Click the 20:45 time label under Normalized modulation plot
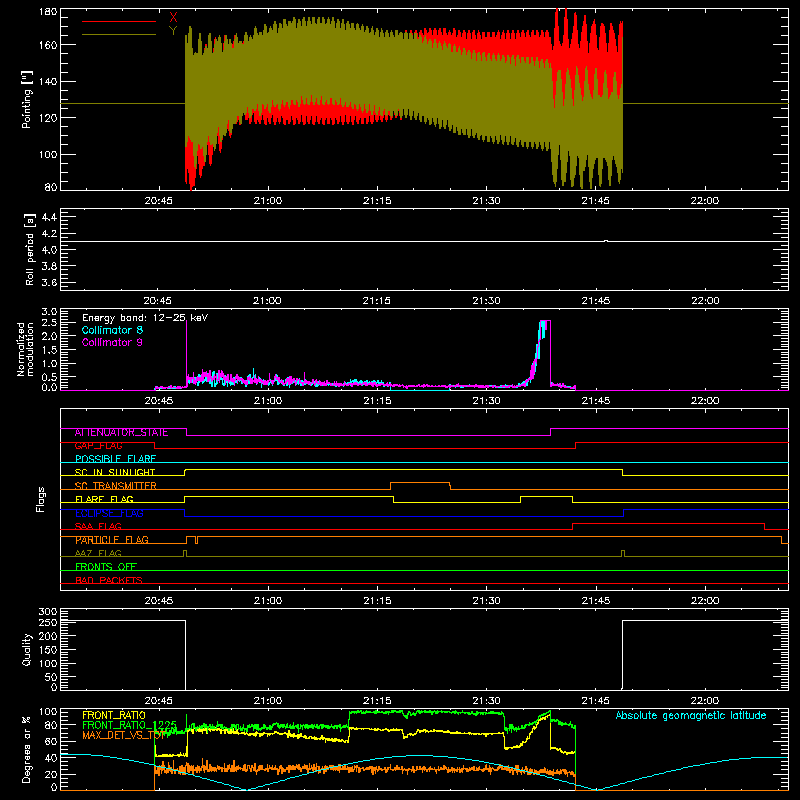The image size is (800, 800). coord(159,401)
